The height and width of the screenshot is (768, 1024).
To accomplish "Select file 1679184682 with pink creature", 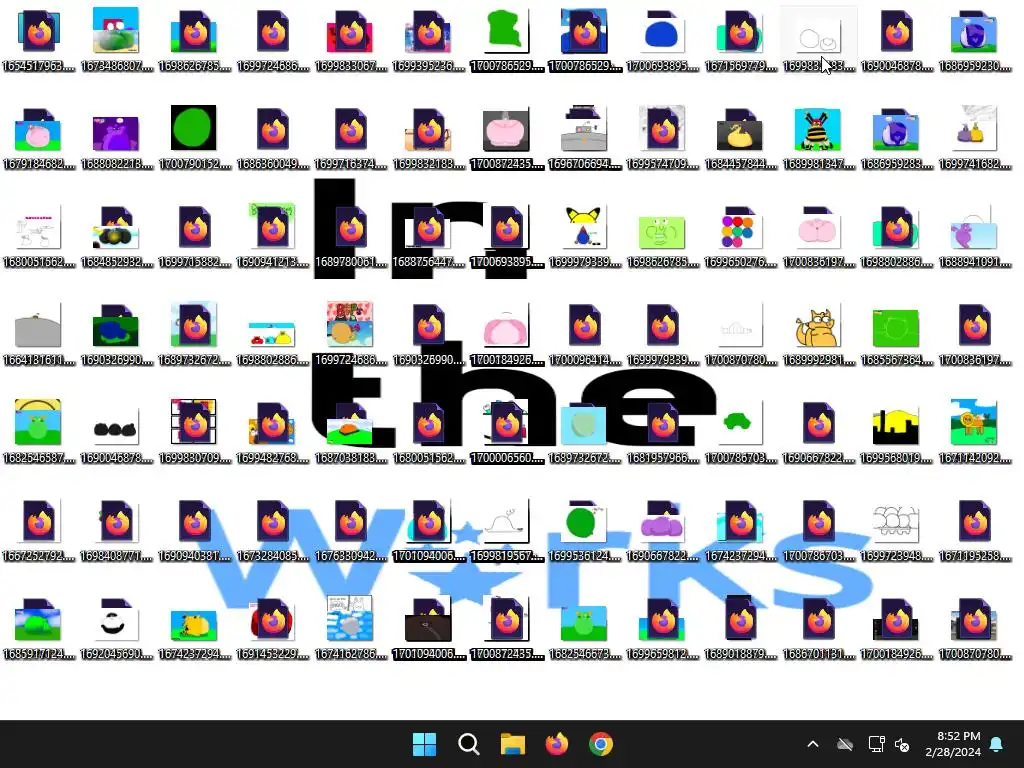I will (x=39, y=138).
